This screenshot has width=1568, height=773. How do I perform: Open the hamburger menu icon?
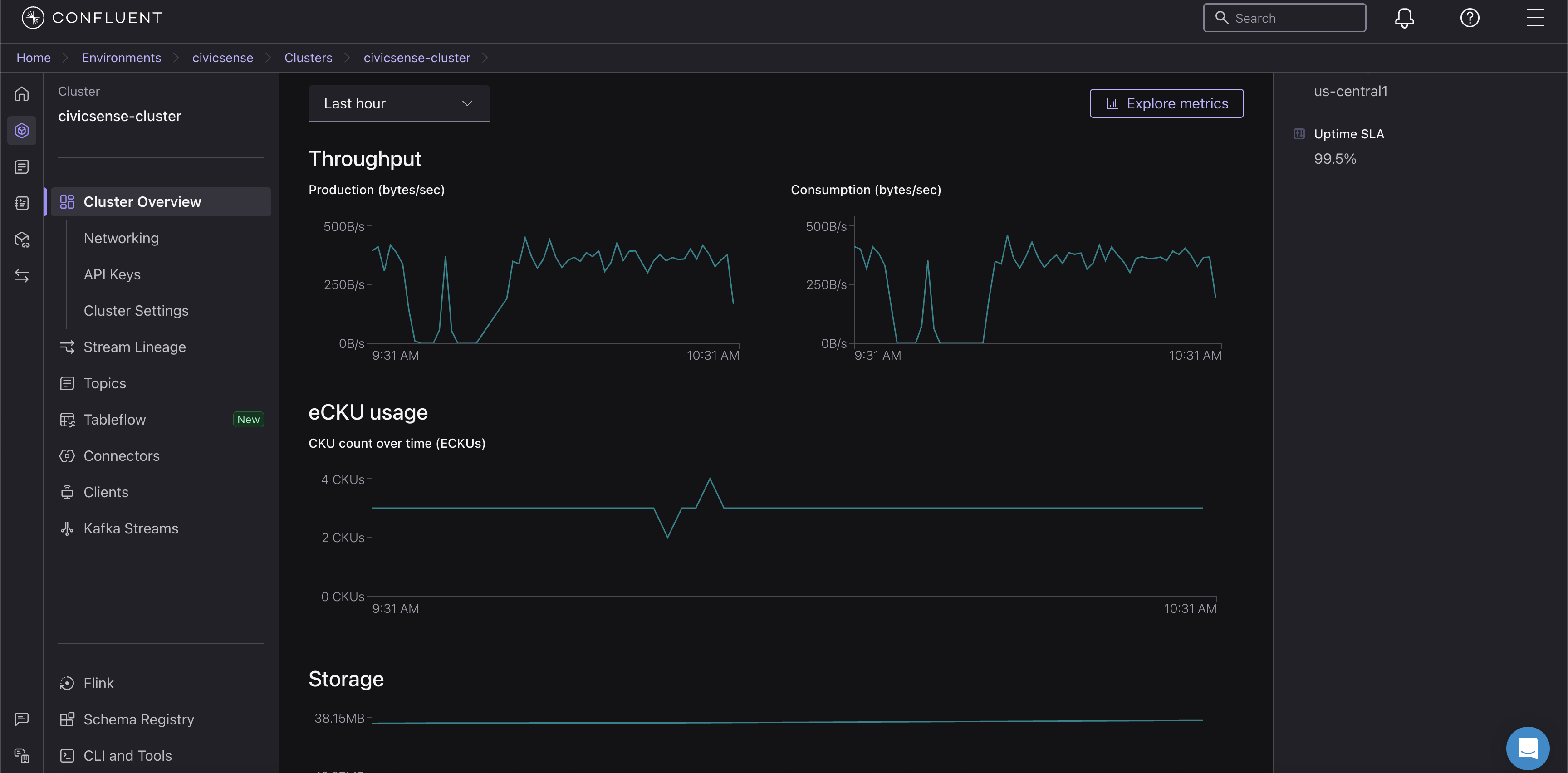1534,18
